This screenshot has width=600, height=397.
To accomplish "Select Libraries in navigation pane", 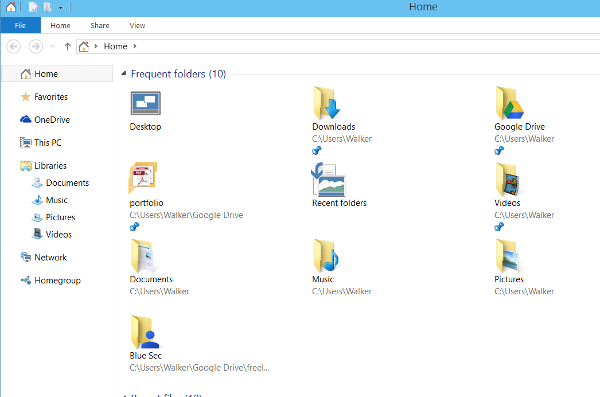I will 50,165.
